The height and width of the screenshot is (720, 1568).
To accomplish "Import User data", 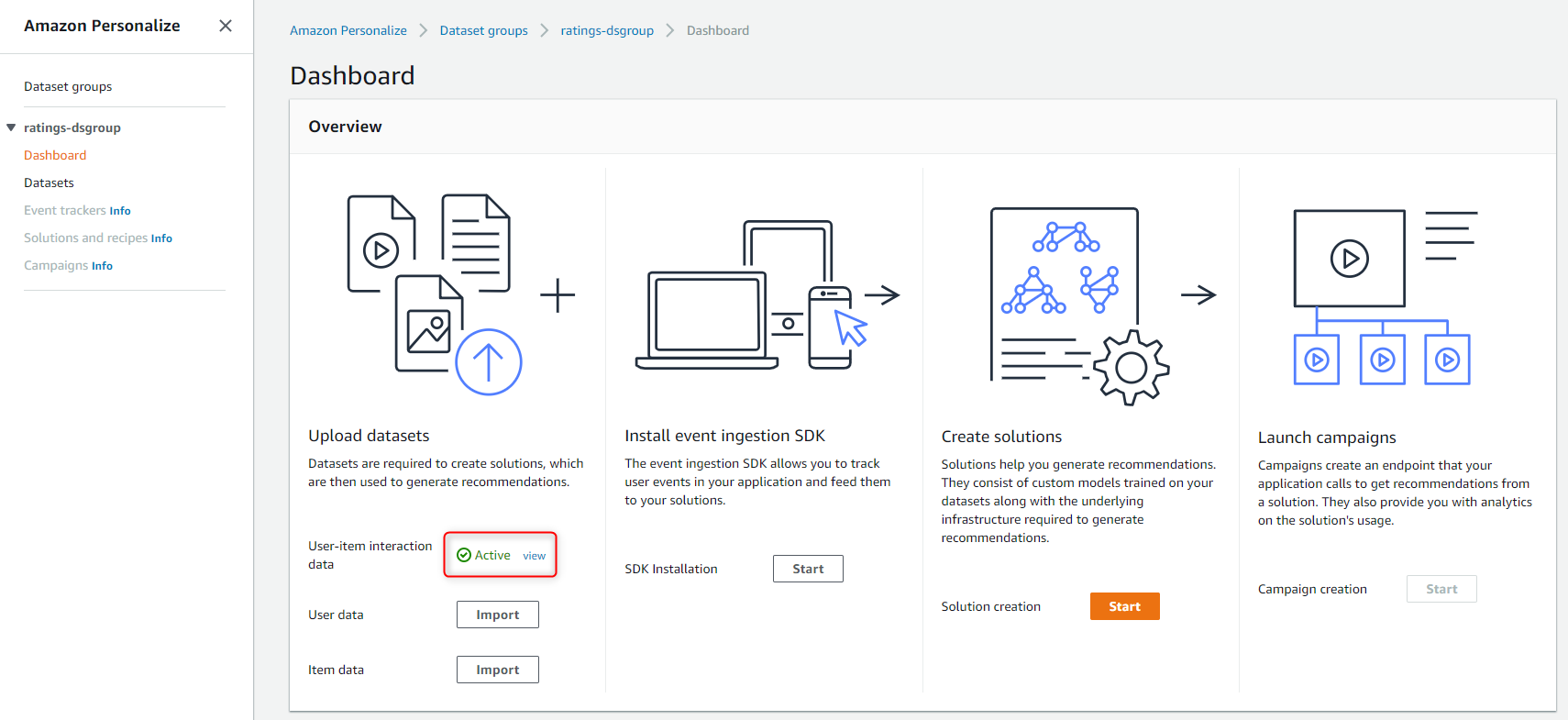I will (498, 615).
